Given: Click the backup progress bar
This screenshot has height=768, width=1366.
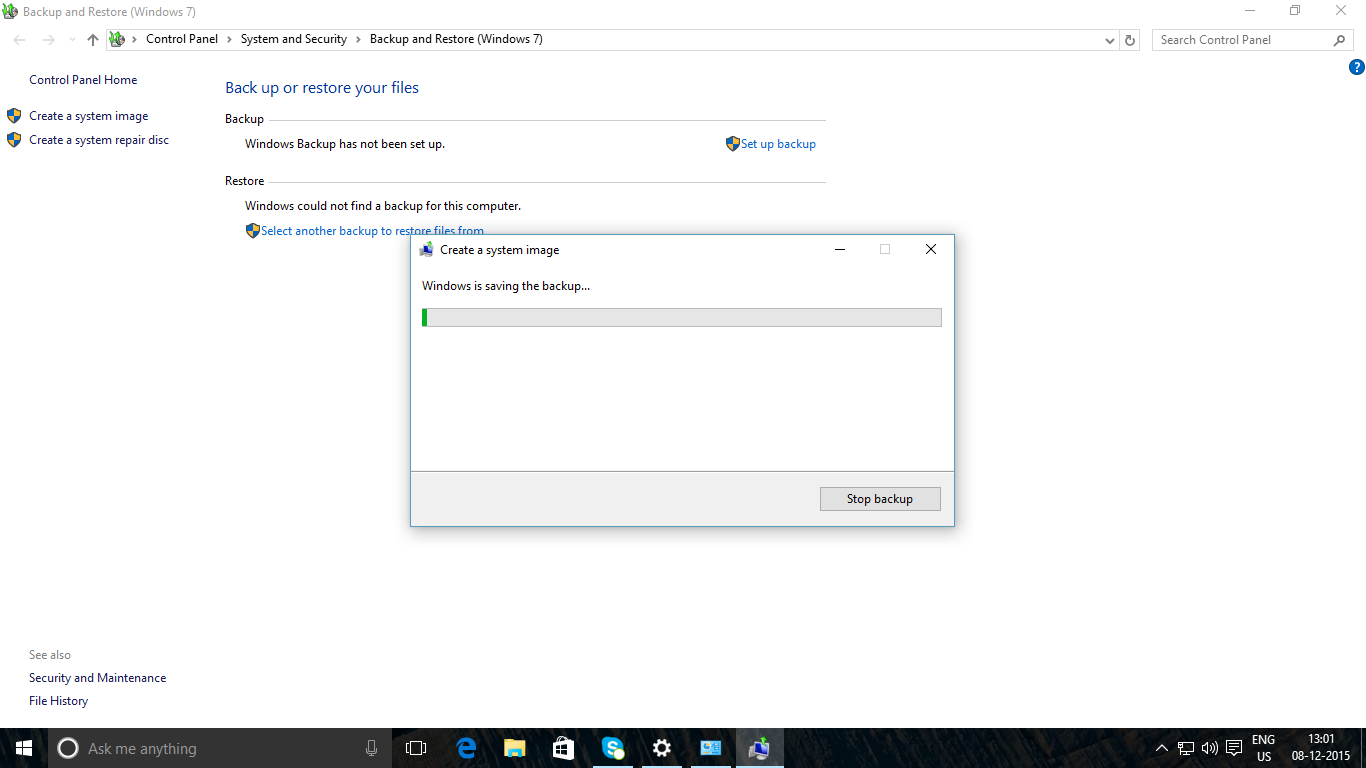Looking at the screenshot, I should pos(682,318).
